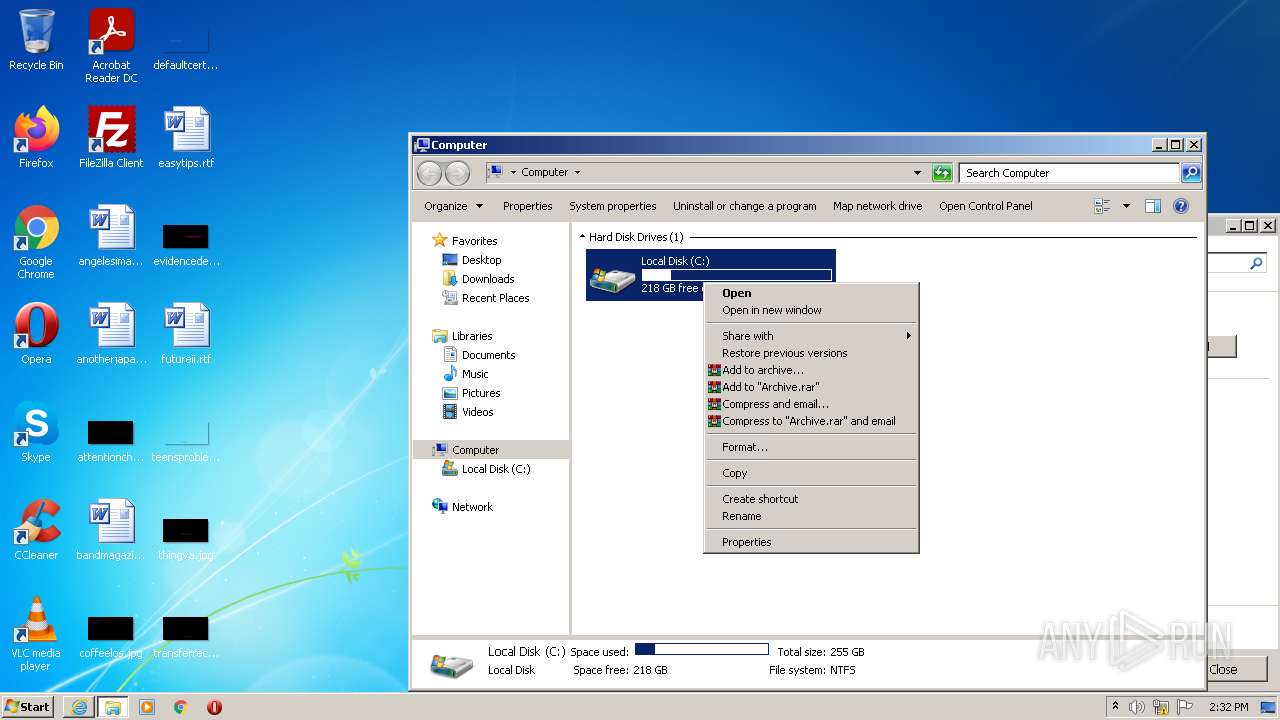Toggle the preview pane icon

pyautogui.click(x=1153, y=206)
